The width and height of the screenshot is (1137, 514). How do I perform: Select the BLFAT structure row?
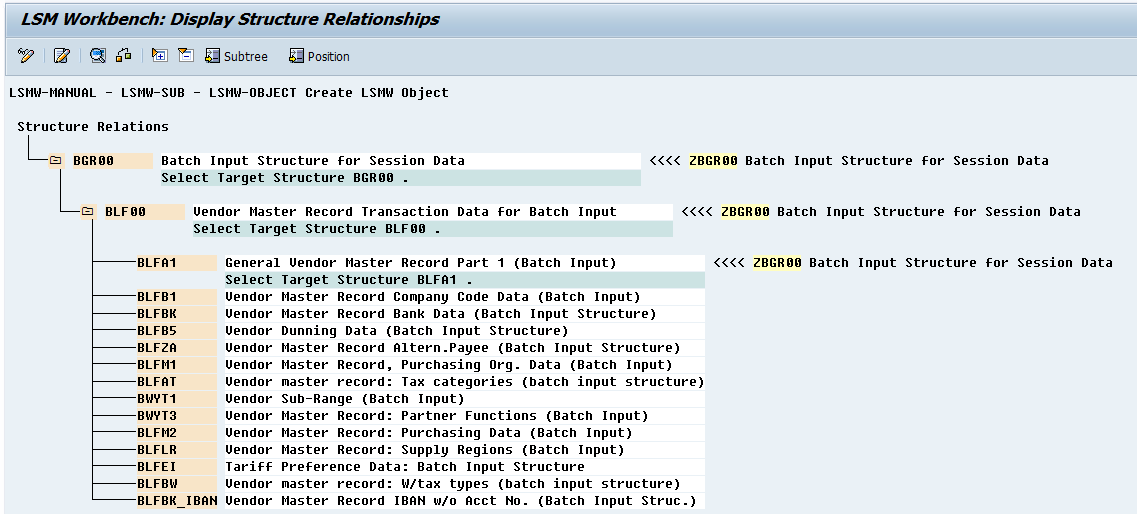click(421, 381)
